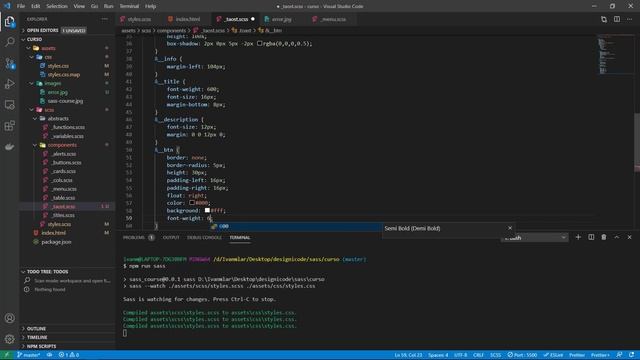640x360 pixels.
Task: Kill terminal with trash icon
Action: pos(604,237)
